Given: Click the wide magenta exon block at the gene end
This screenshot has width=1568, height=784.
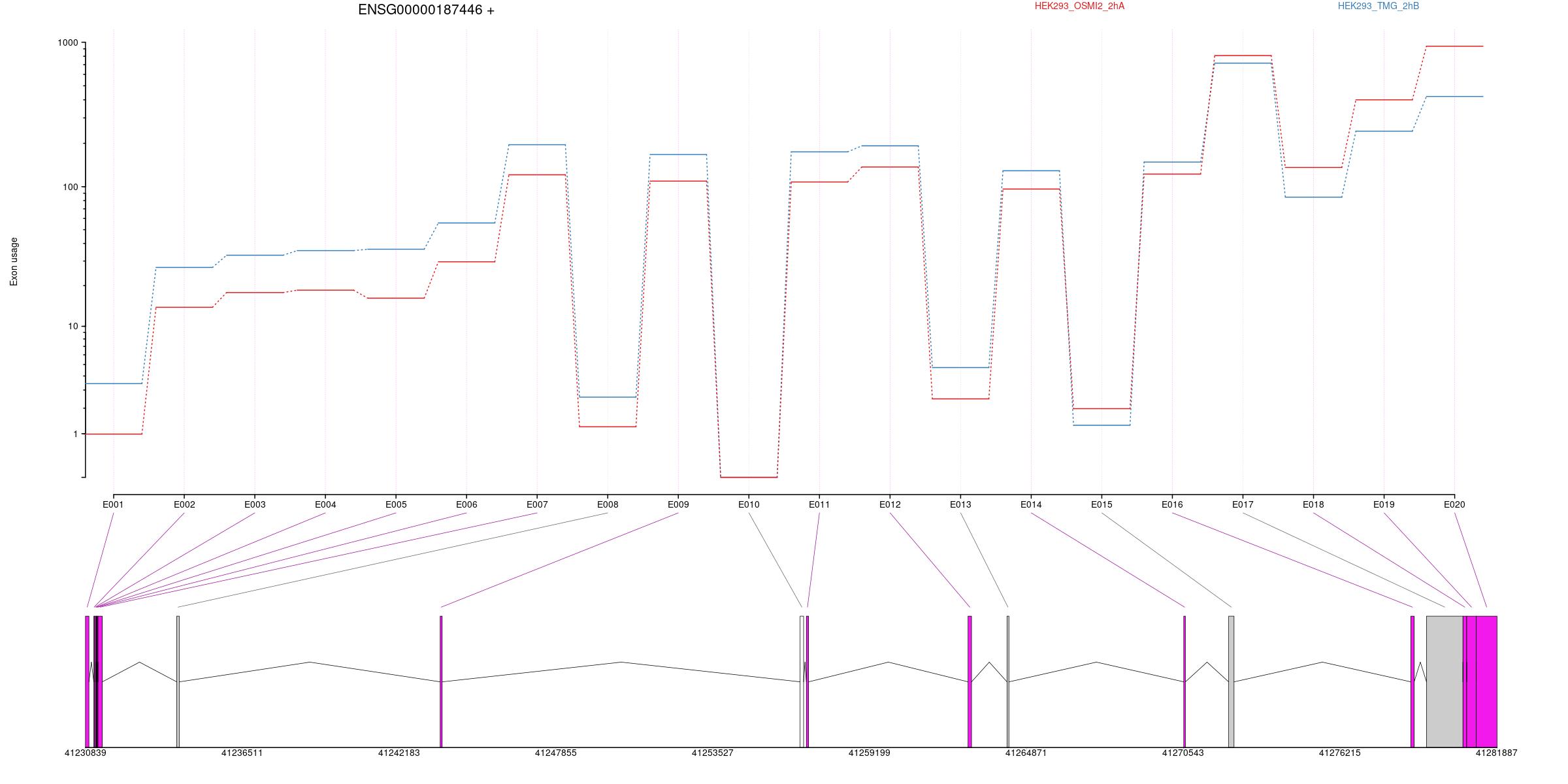Looking at the screenshot, I should tap(1486, 681).
